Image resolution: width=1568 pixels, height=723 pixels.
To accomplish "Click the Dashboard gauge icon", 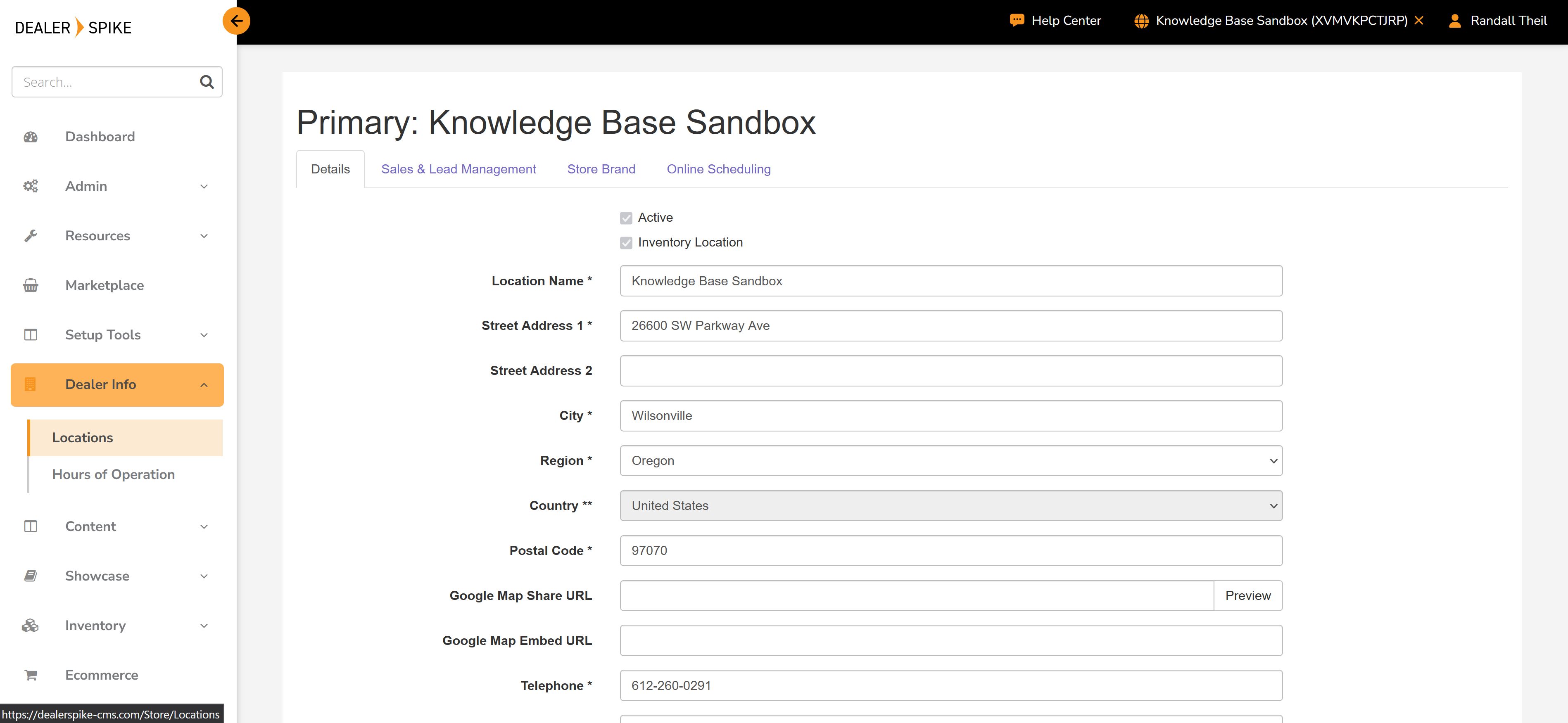I will 31,137.
